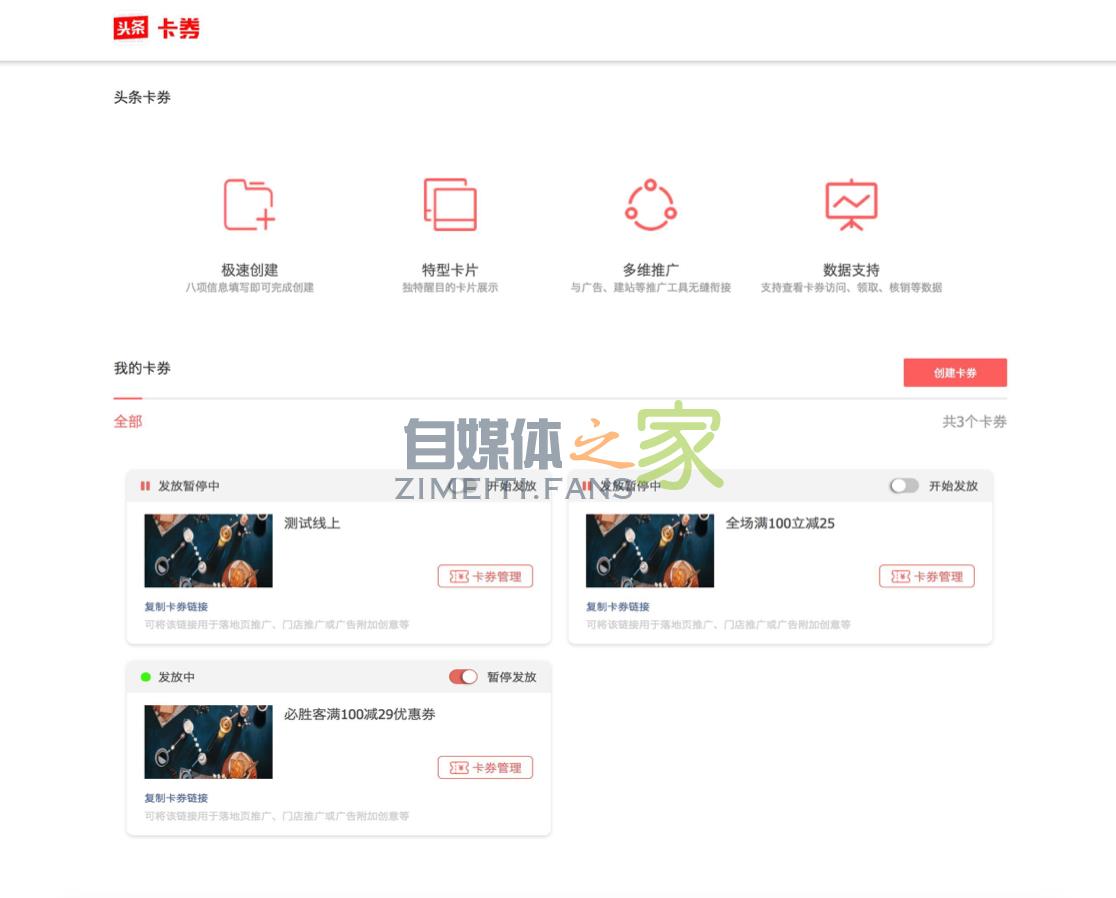Click 复制卡券链接 under 测试线上 coupon
Screen dimensions: 1116x898
[176, 606]
